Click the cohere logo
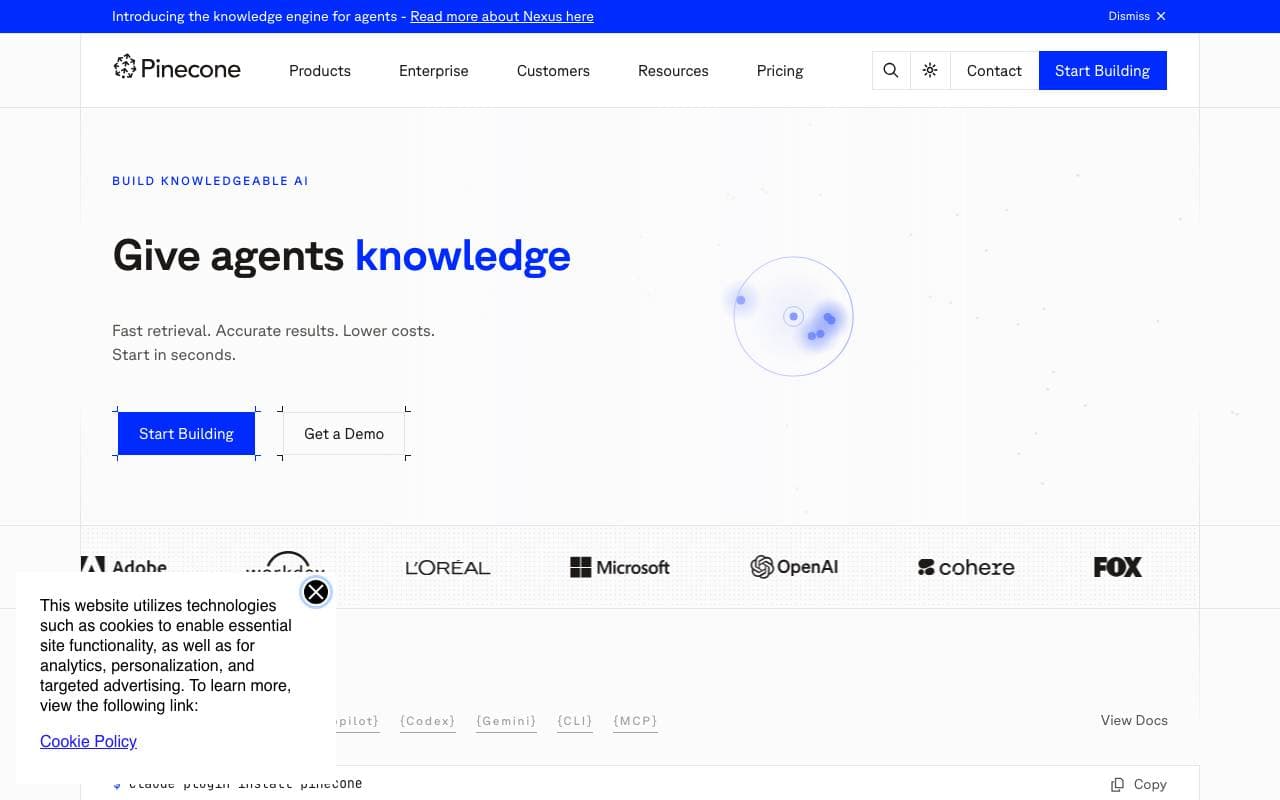This screenshot has height=800, width=1280. tap(966, 567)
